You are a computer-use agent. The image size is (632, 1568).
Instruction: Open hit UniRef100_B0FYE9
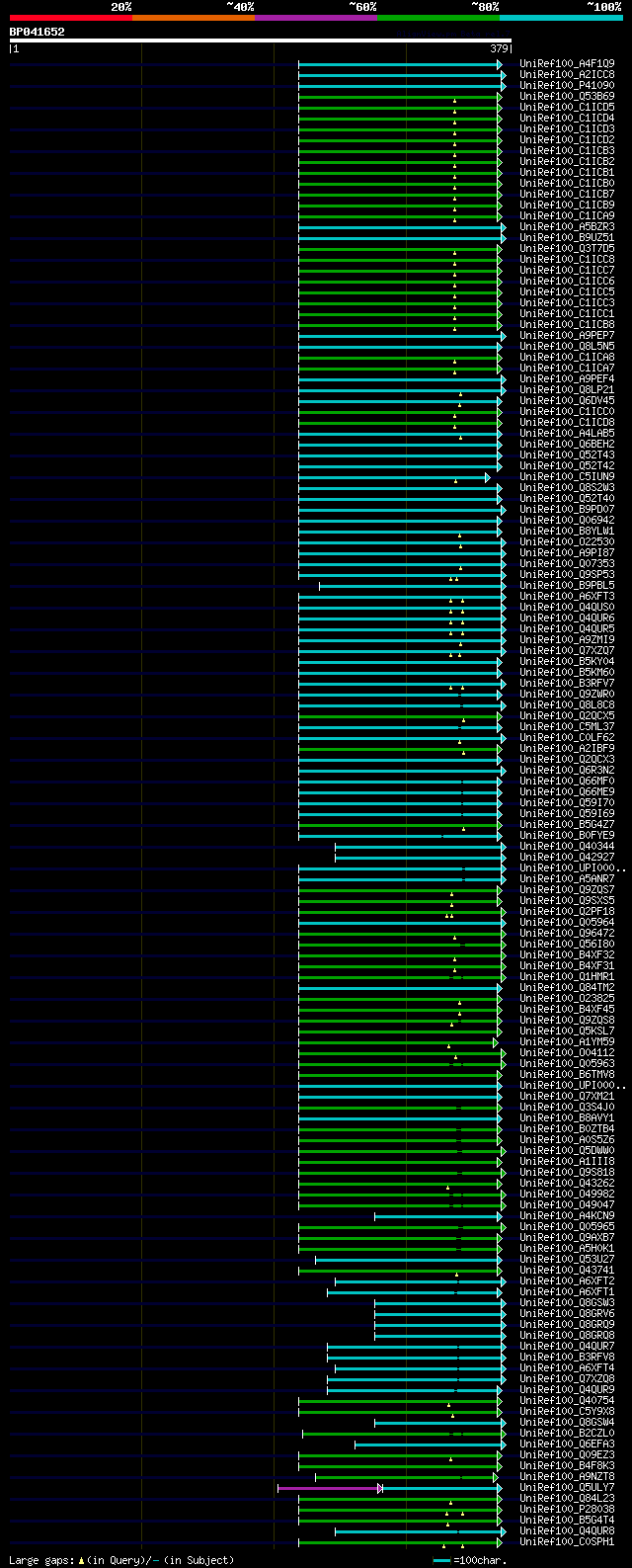point(567,835)
